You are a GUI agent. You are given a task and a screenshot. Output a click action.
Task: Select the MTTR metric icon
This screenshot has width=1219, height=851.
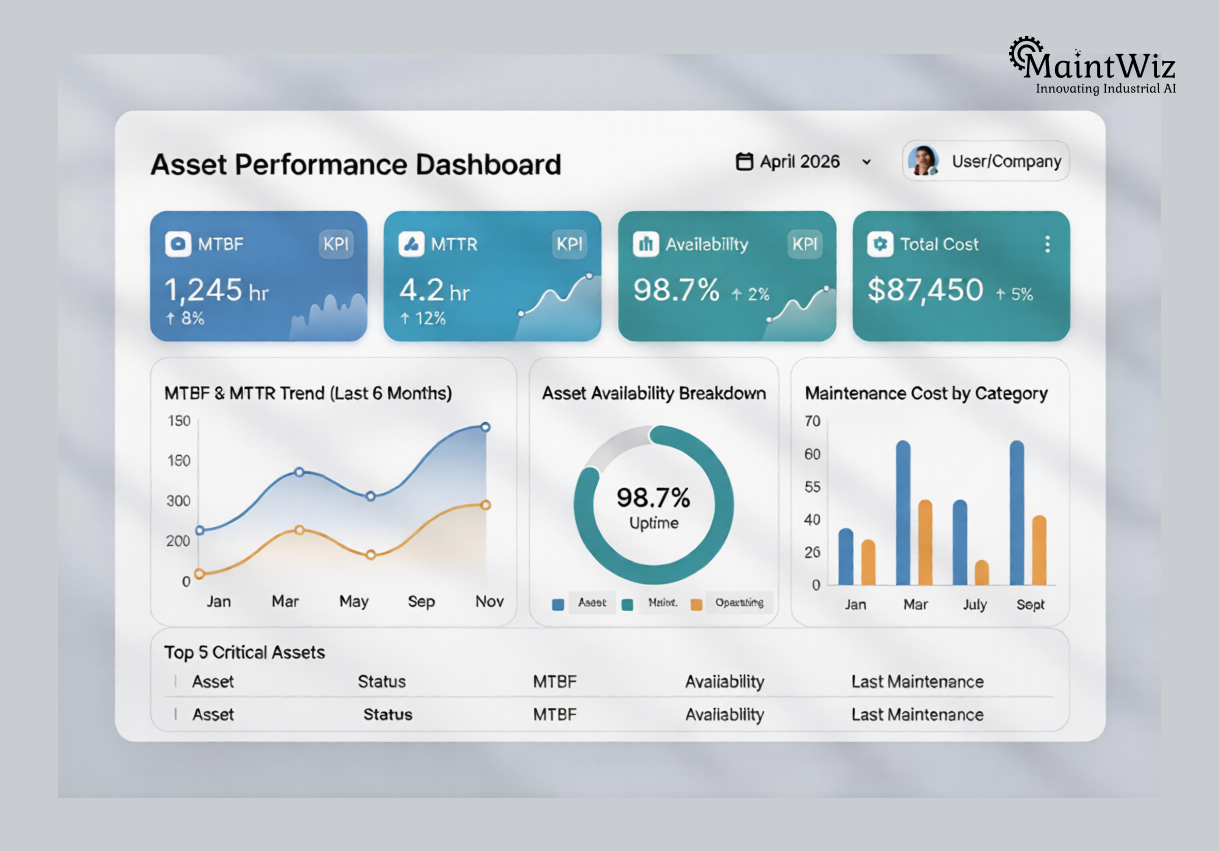413,243
